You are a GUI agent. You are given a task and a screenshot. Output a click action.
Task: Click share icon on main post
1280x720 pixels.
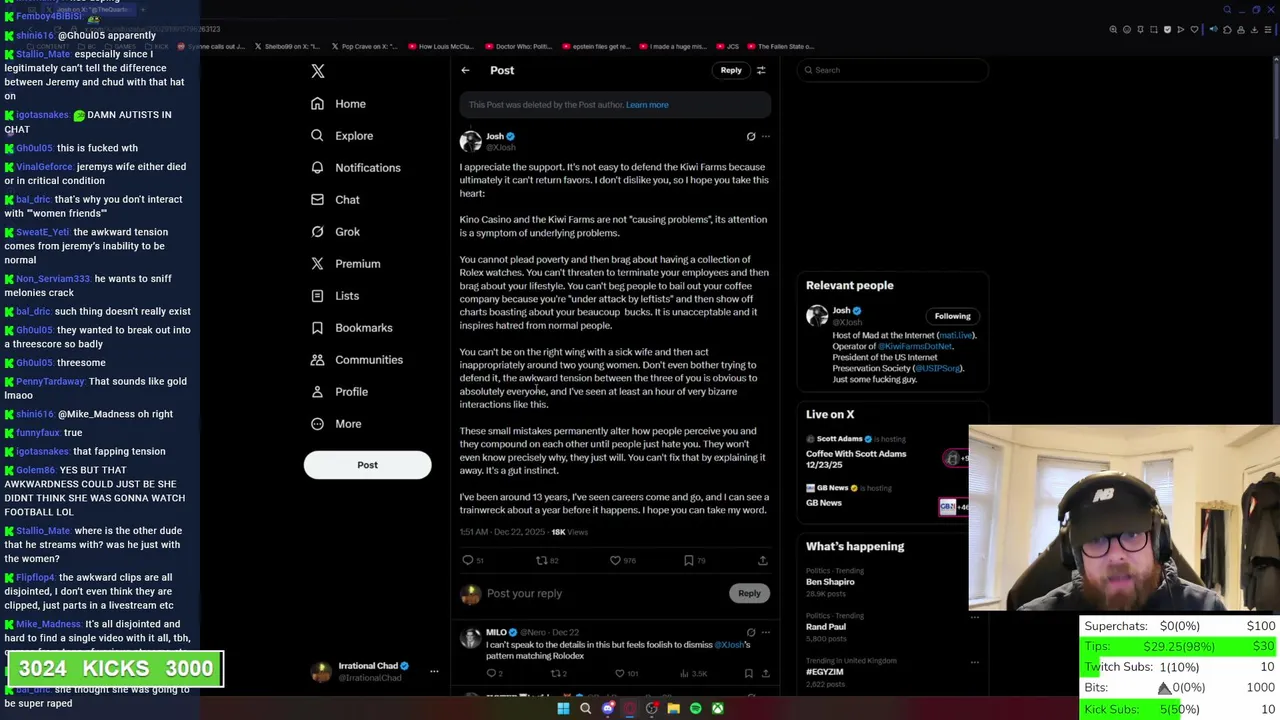coord(762,561)
